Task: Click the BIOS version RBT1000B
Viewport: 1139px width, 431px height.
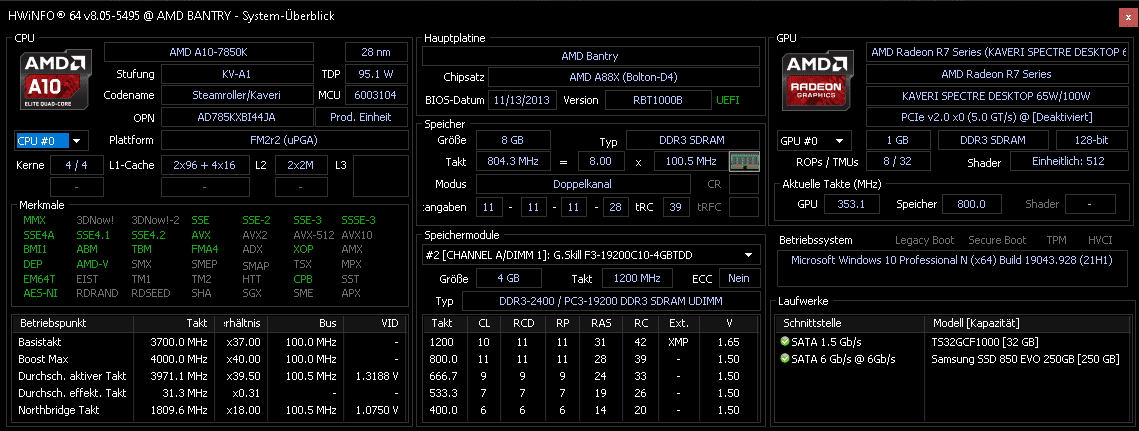Action: (658, 100)
